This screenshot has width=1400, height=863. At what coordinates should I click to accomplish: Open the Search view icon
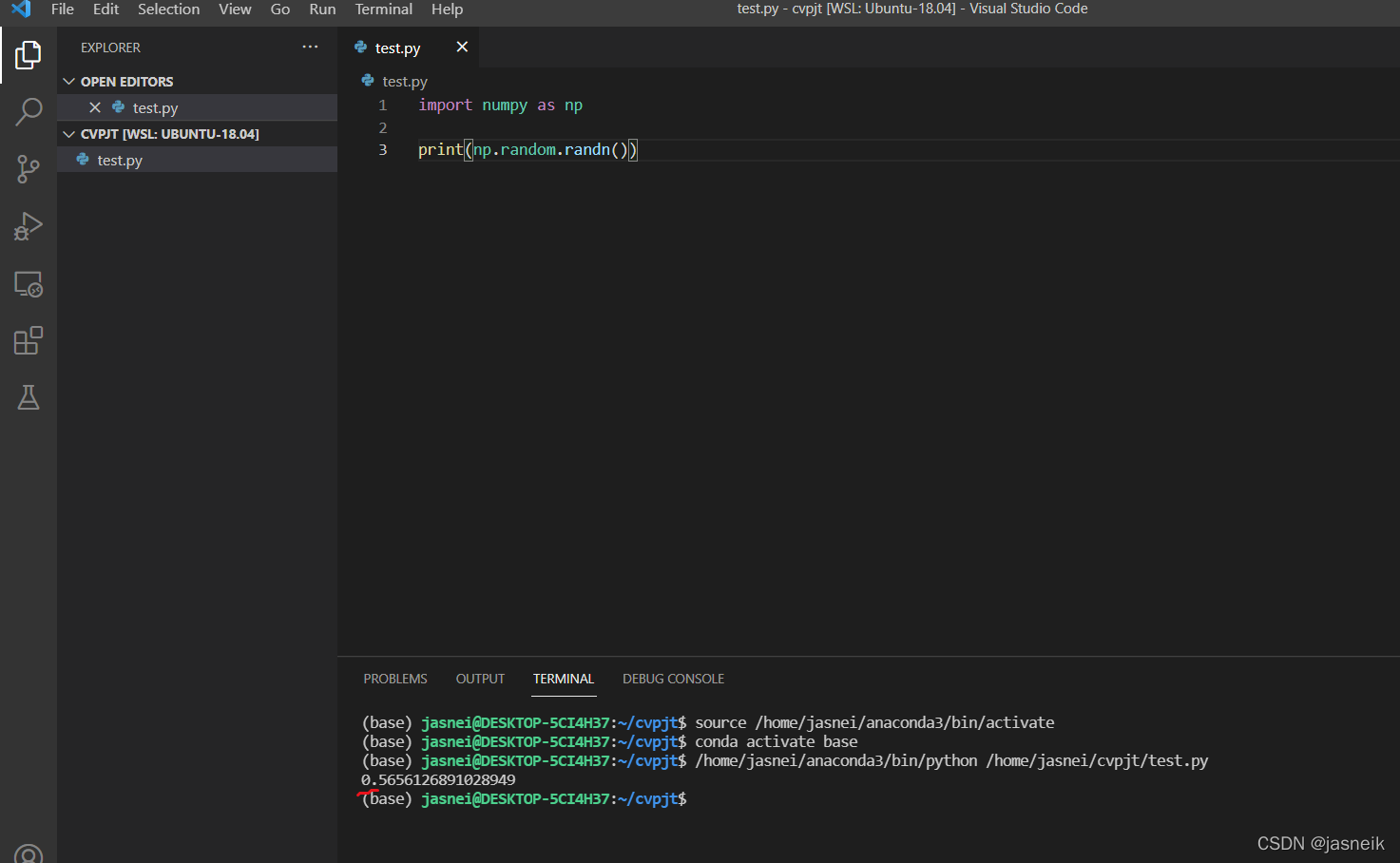29,112
